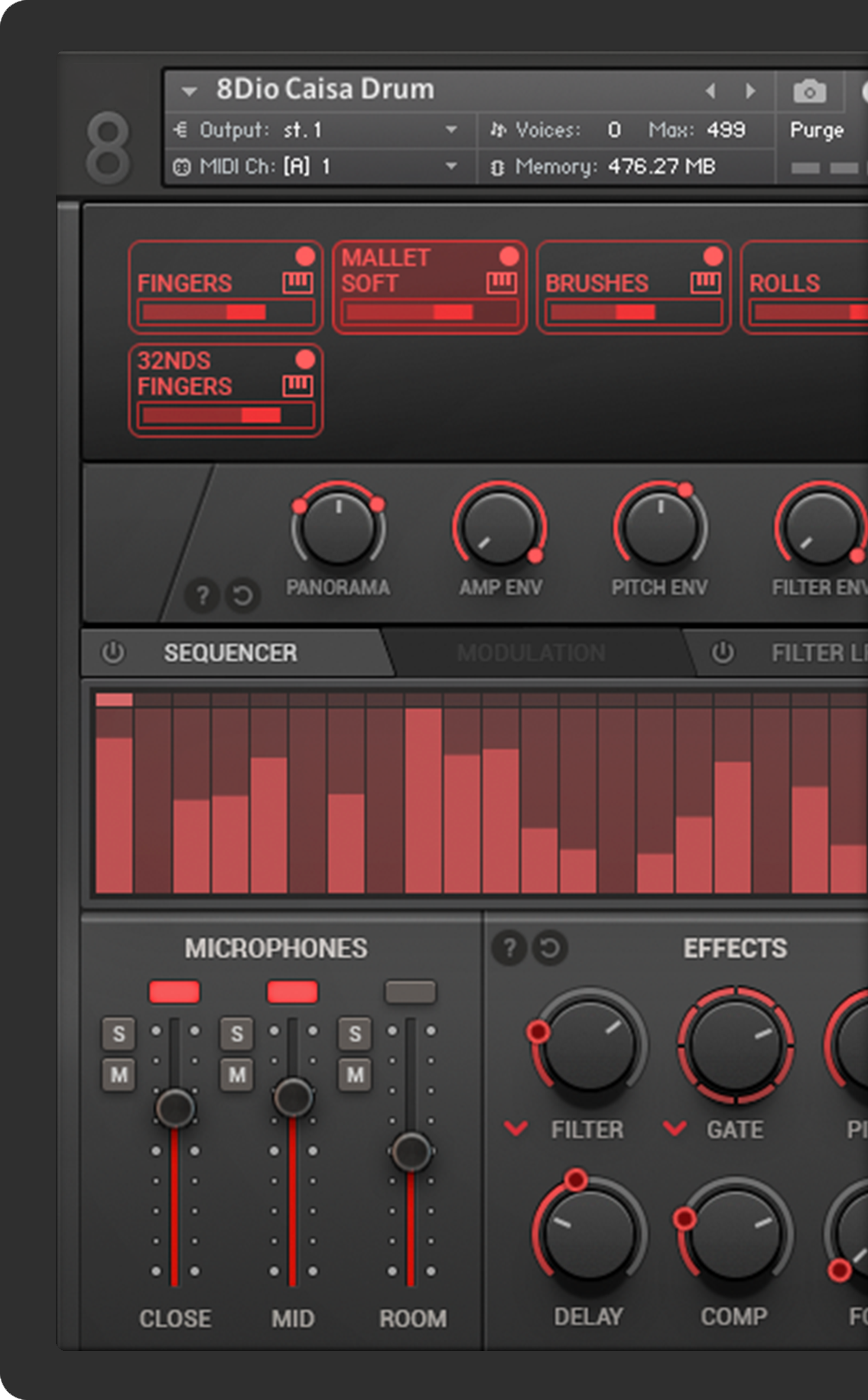Click the COMP effect knob
Screen dimensions: 868x1400
coord(735,1232)
